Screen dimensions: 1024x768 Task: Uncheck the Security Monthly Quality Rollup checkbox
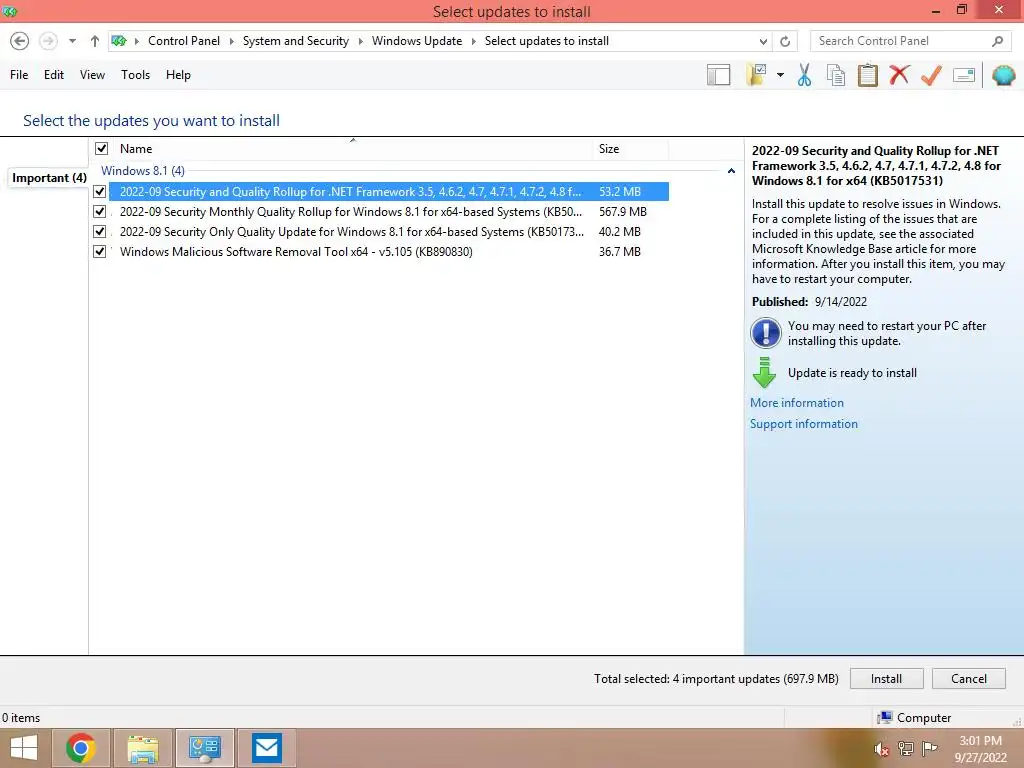click(x=100, y=212)
